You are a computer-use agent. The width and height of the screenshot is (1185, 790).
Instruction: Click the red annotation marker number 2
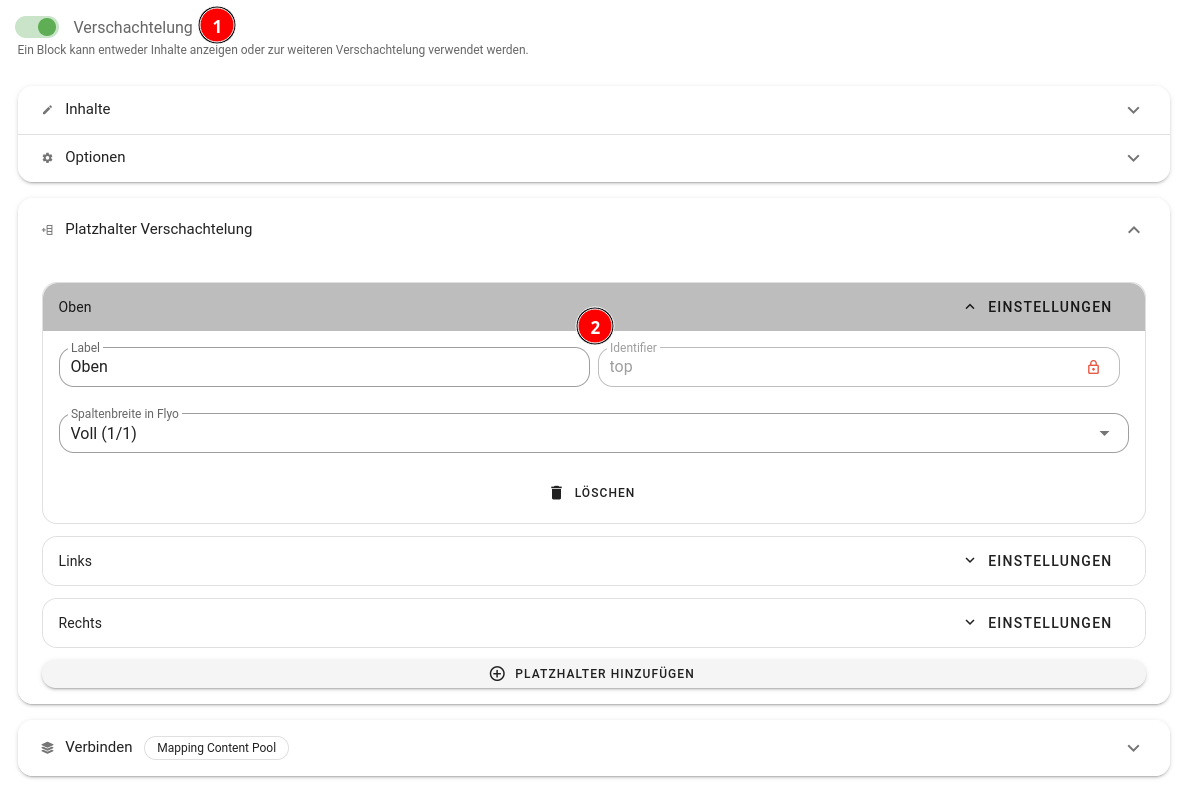(x=595, y=327)
